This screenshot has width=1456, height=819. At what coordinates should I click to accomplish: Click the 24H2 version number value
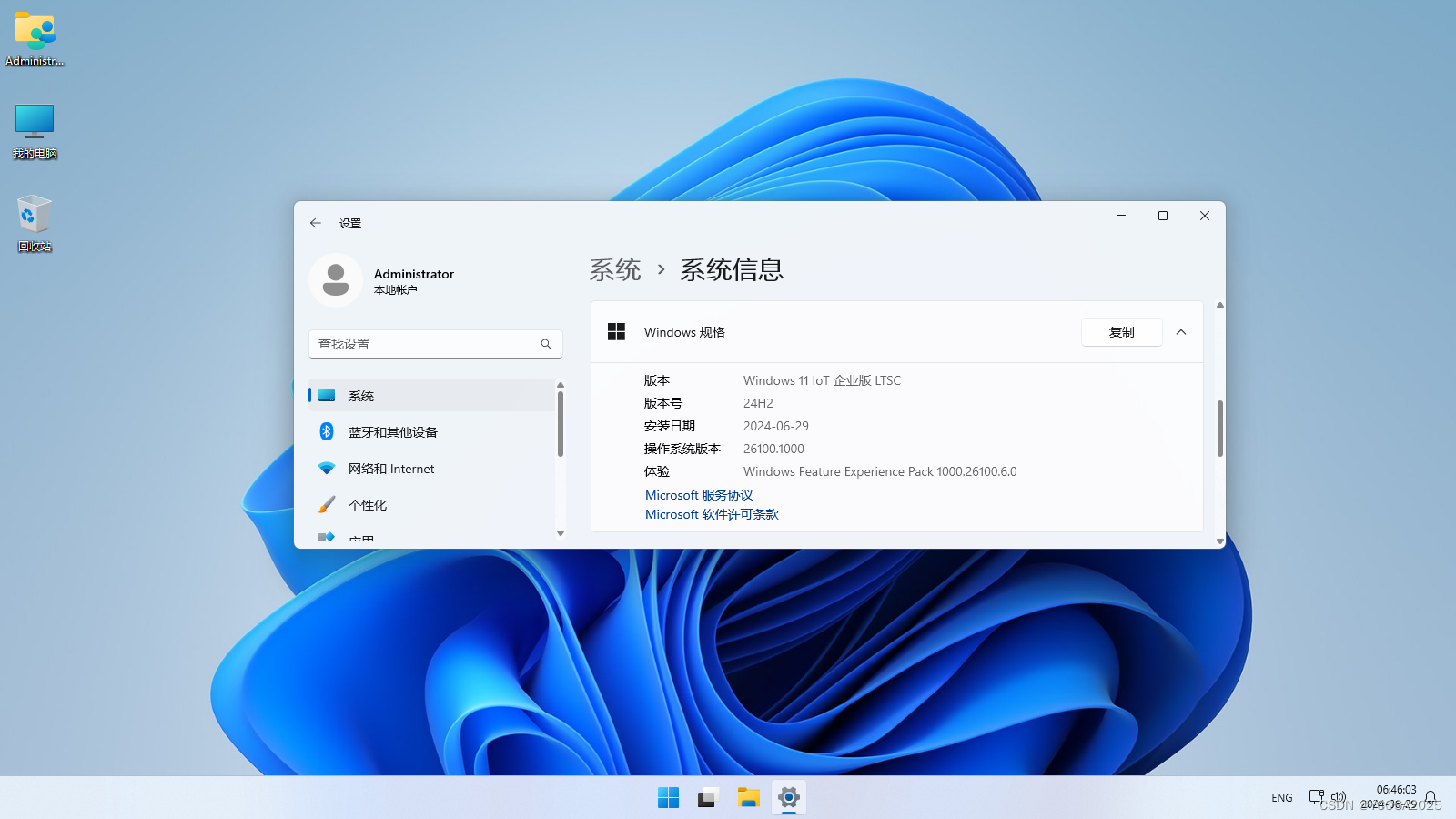pyautogui.click(x=758, y=403)
